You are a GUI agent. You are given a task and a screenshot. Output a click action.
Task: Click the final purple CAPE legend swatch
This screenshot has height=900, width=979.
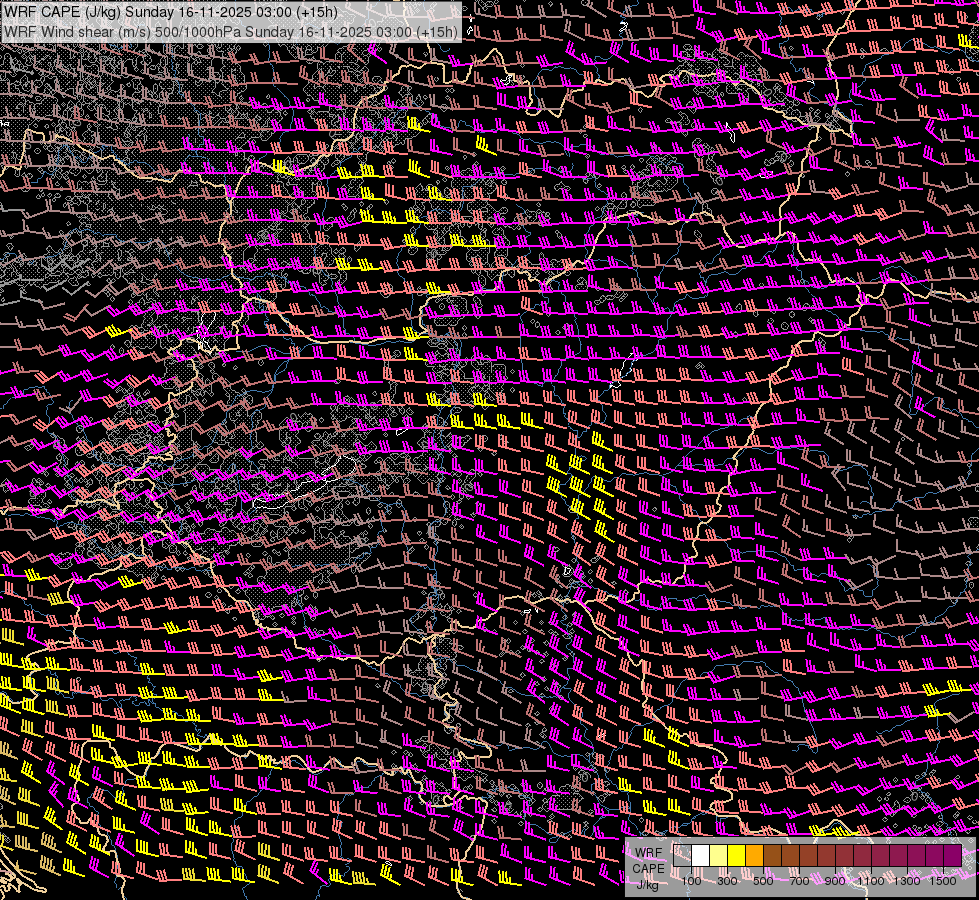953,856
